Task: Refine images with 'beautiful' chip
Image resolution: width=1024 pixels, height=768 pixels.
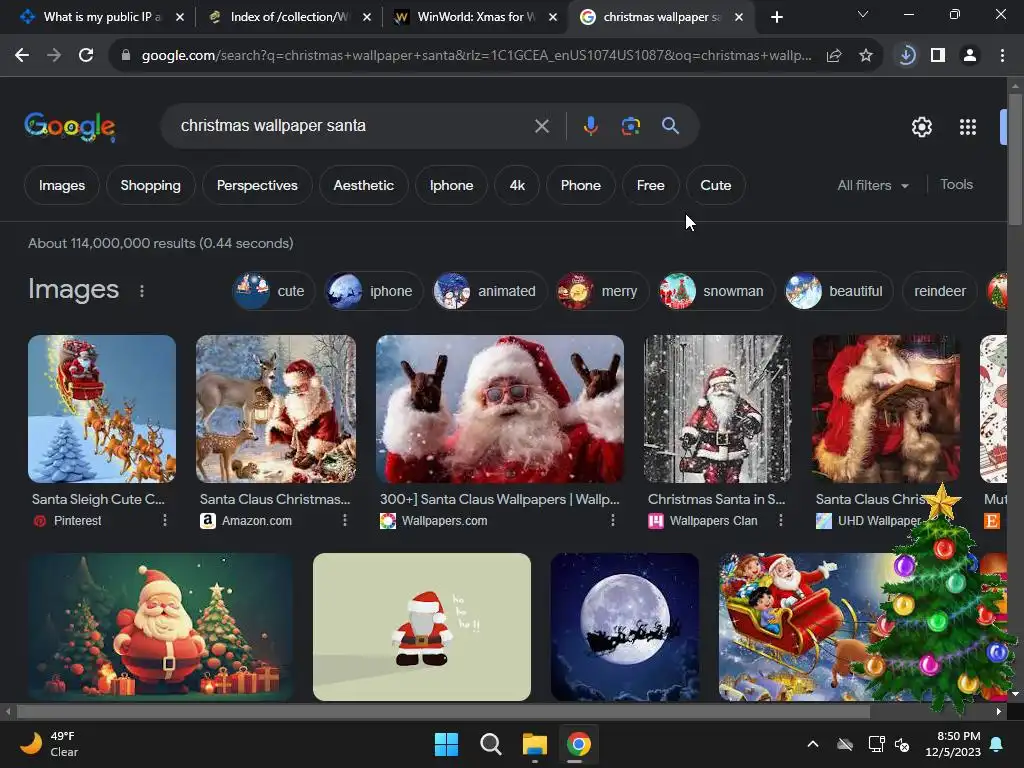Action: [x=839, y=291]
